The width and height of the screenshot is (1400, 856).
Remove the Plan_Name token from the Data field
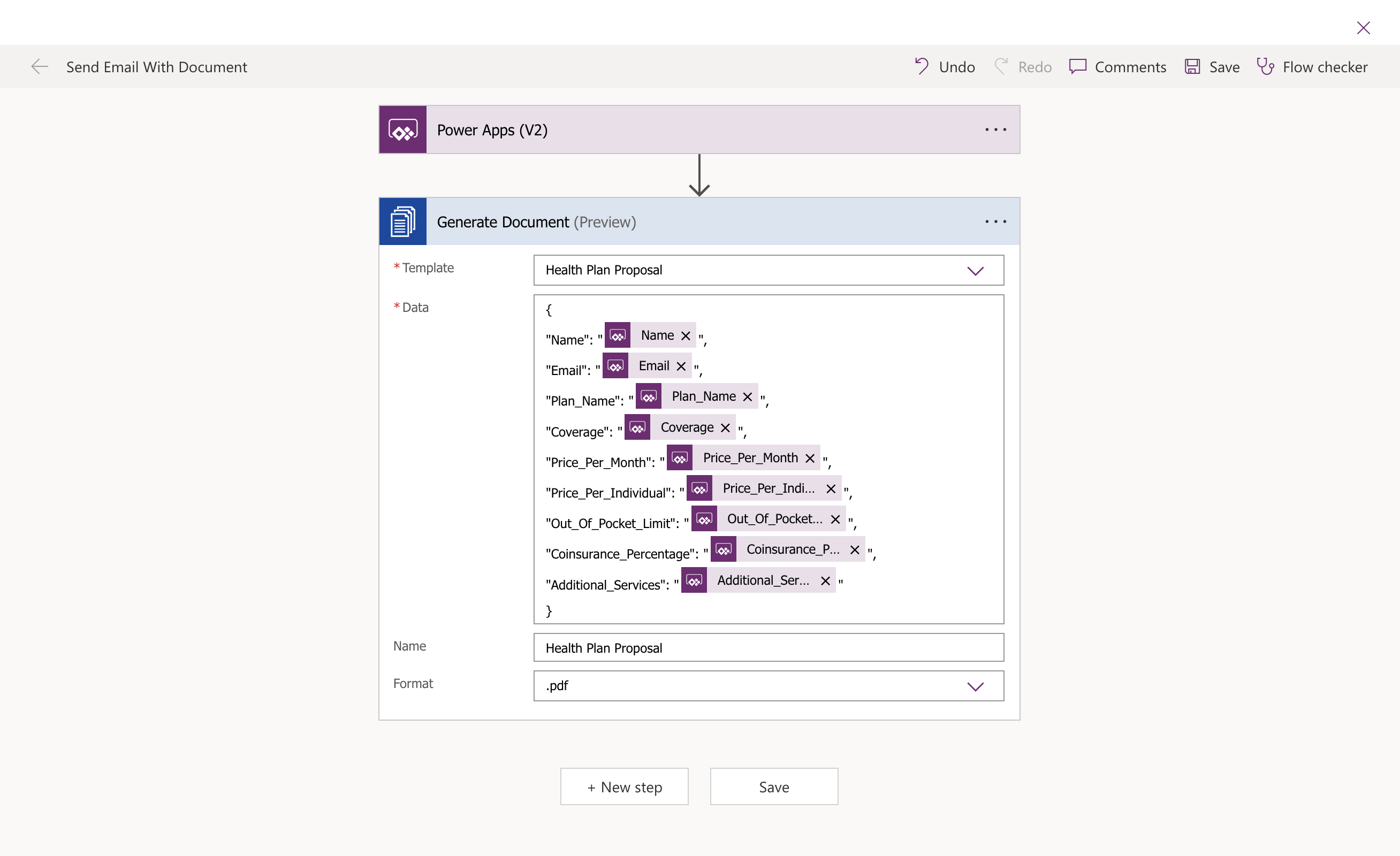point(747,396)
